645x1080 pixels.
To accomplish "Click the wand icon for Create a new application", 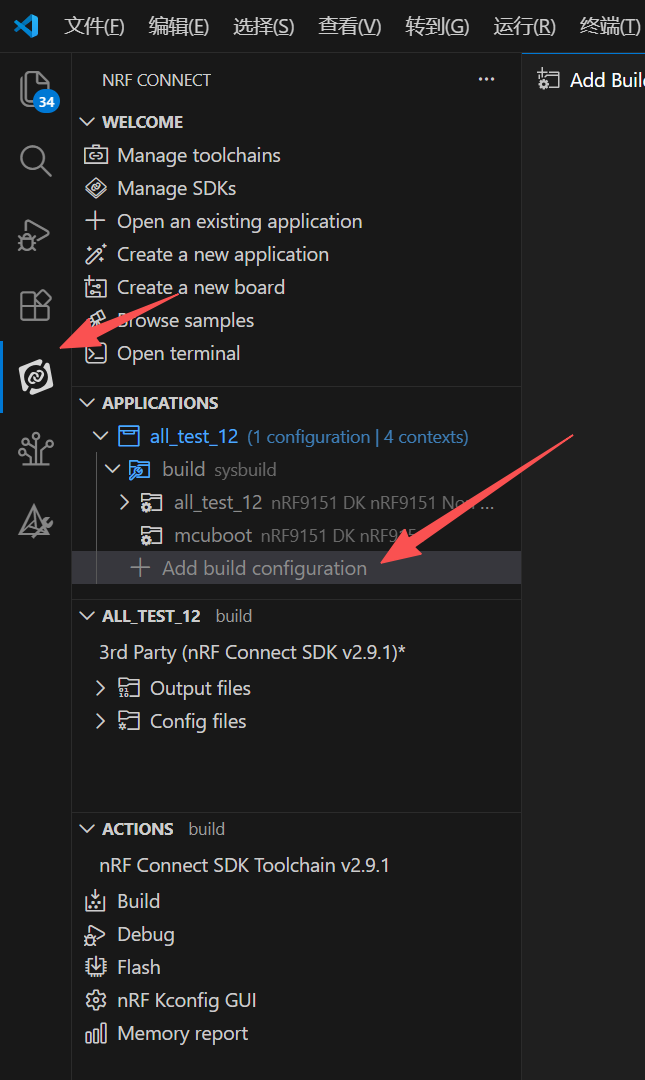I will (x=96, y=254).
